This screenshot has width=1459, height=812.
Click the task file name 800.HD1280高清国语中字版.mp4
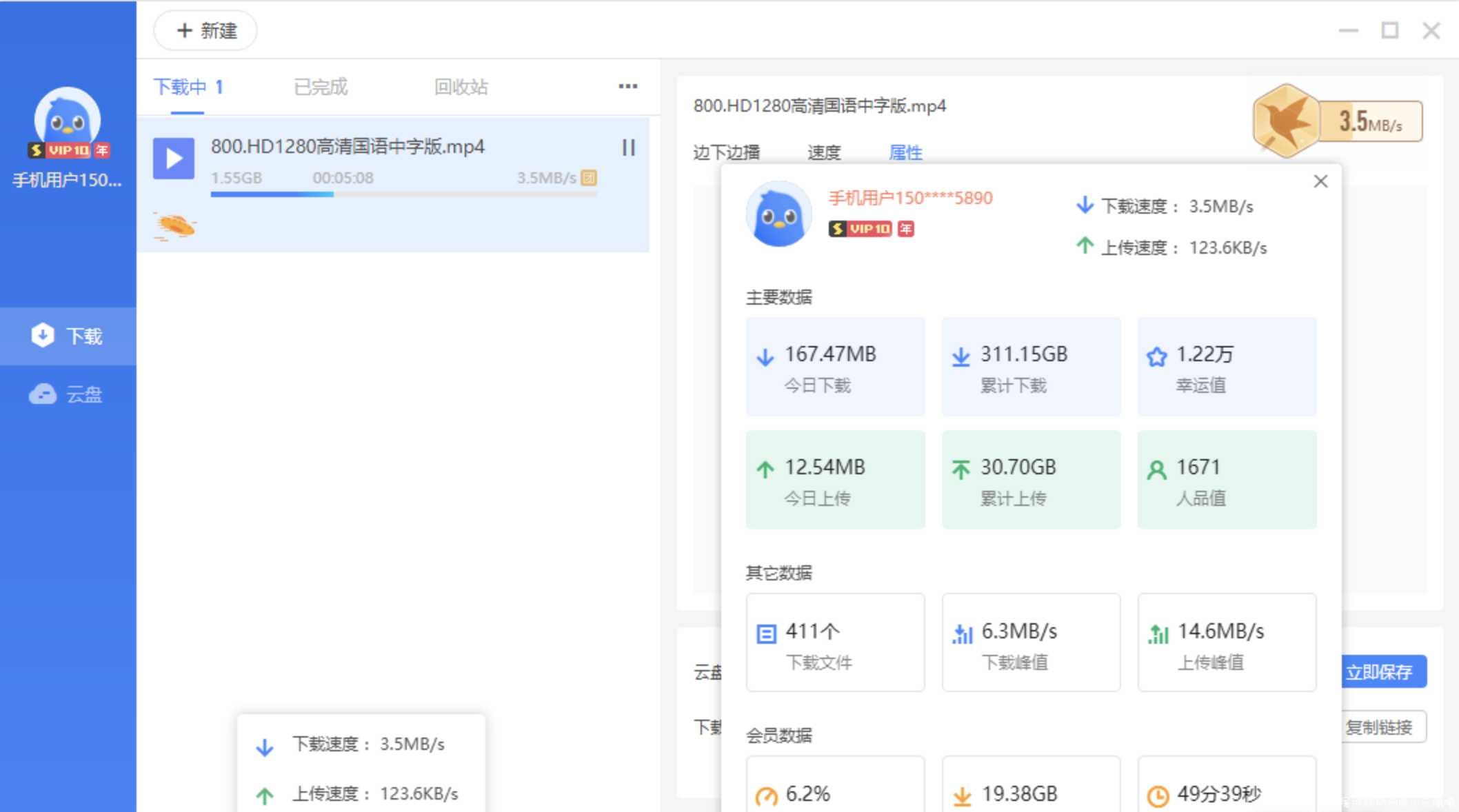(x=348, y=147)
